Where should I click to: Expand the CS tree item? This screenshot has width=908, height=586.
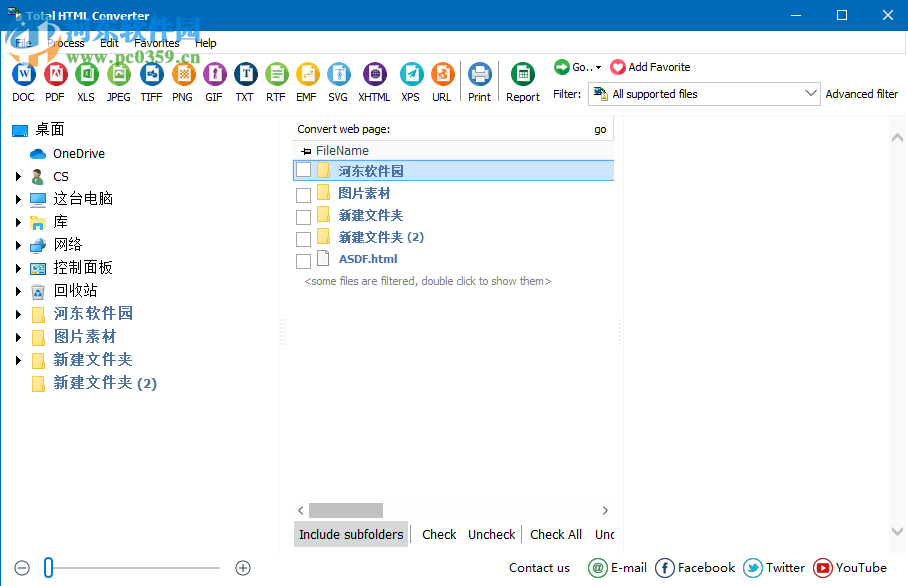pos(17,175)
